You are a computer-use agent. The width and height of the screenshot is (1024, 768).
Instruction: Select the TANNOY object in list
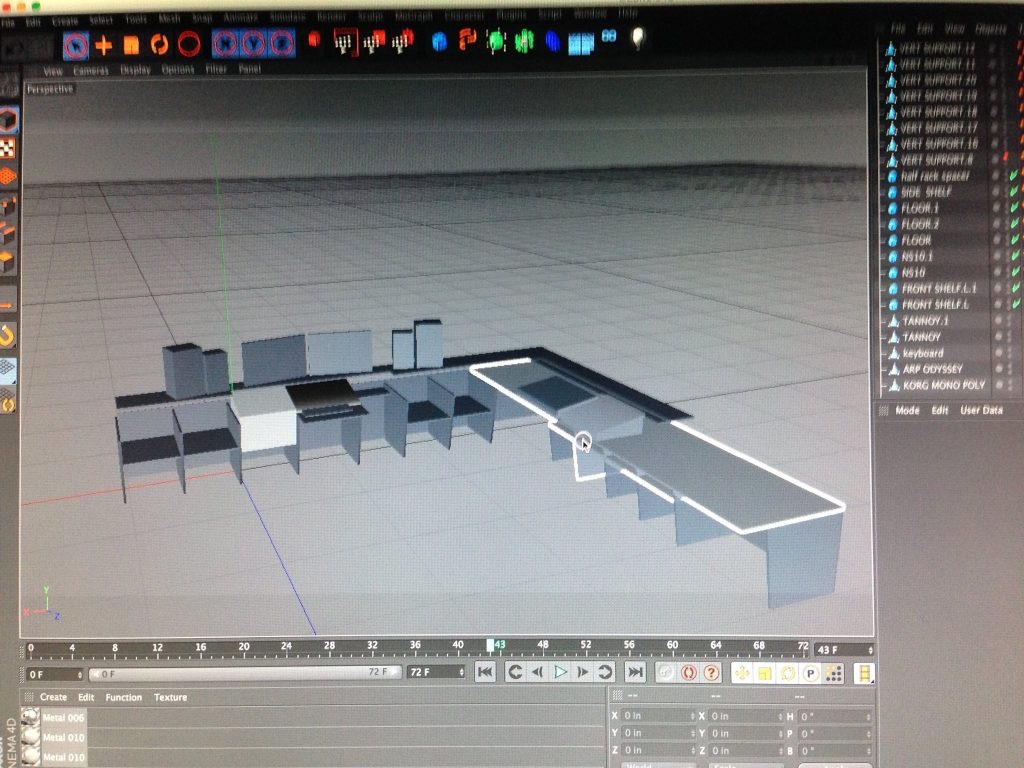(922, 337)
